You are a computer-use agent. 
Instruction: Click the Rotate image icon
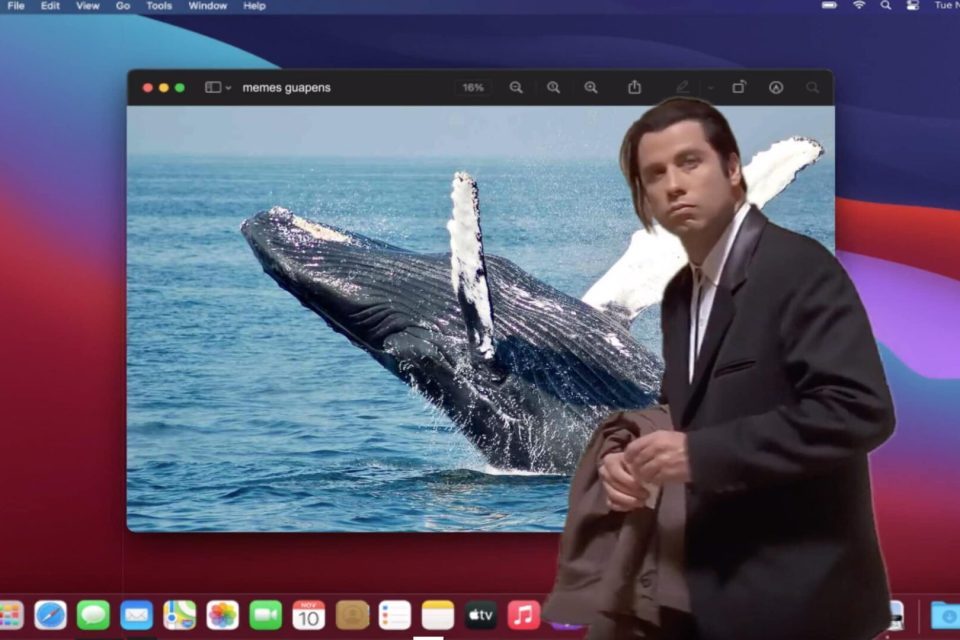739,88
